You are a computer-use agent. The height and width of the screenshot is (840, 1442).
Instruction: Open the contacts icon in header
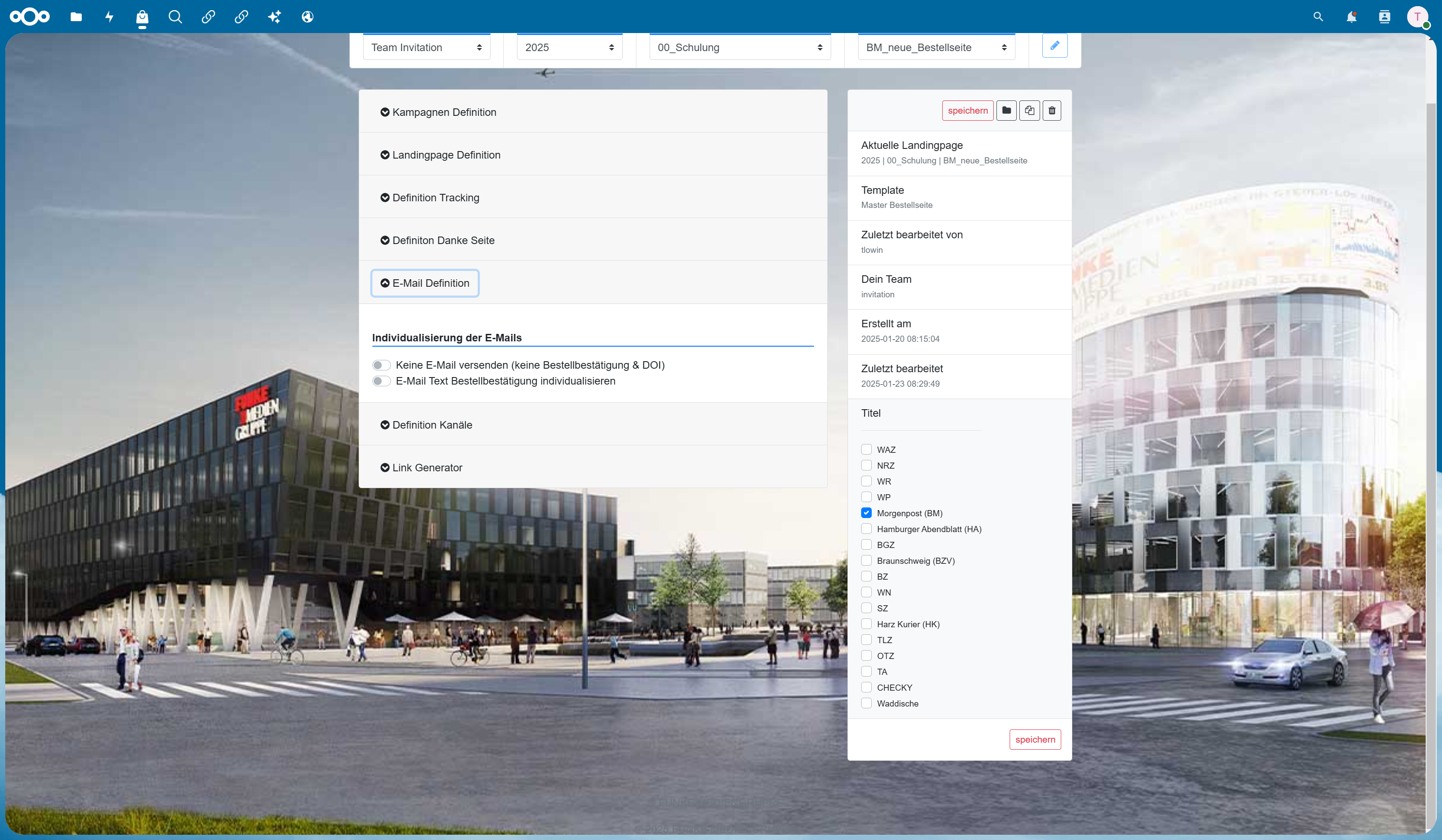point(1385,17)
